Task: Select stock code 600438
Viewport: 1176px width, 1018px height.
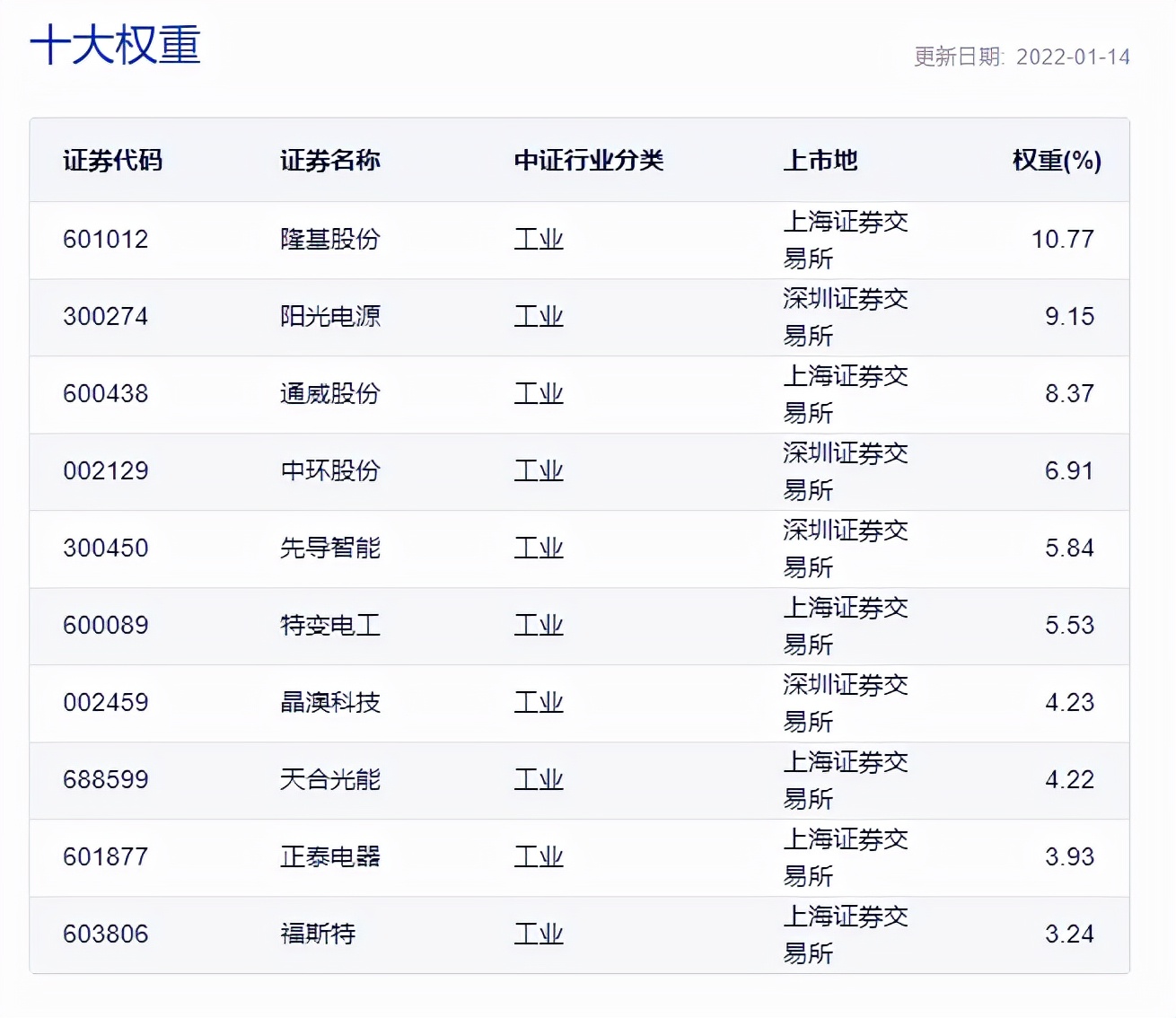Action: 106,394
